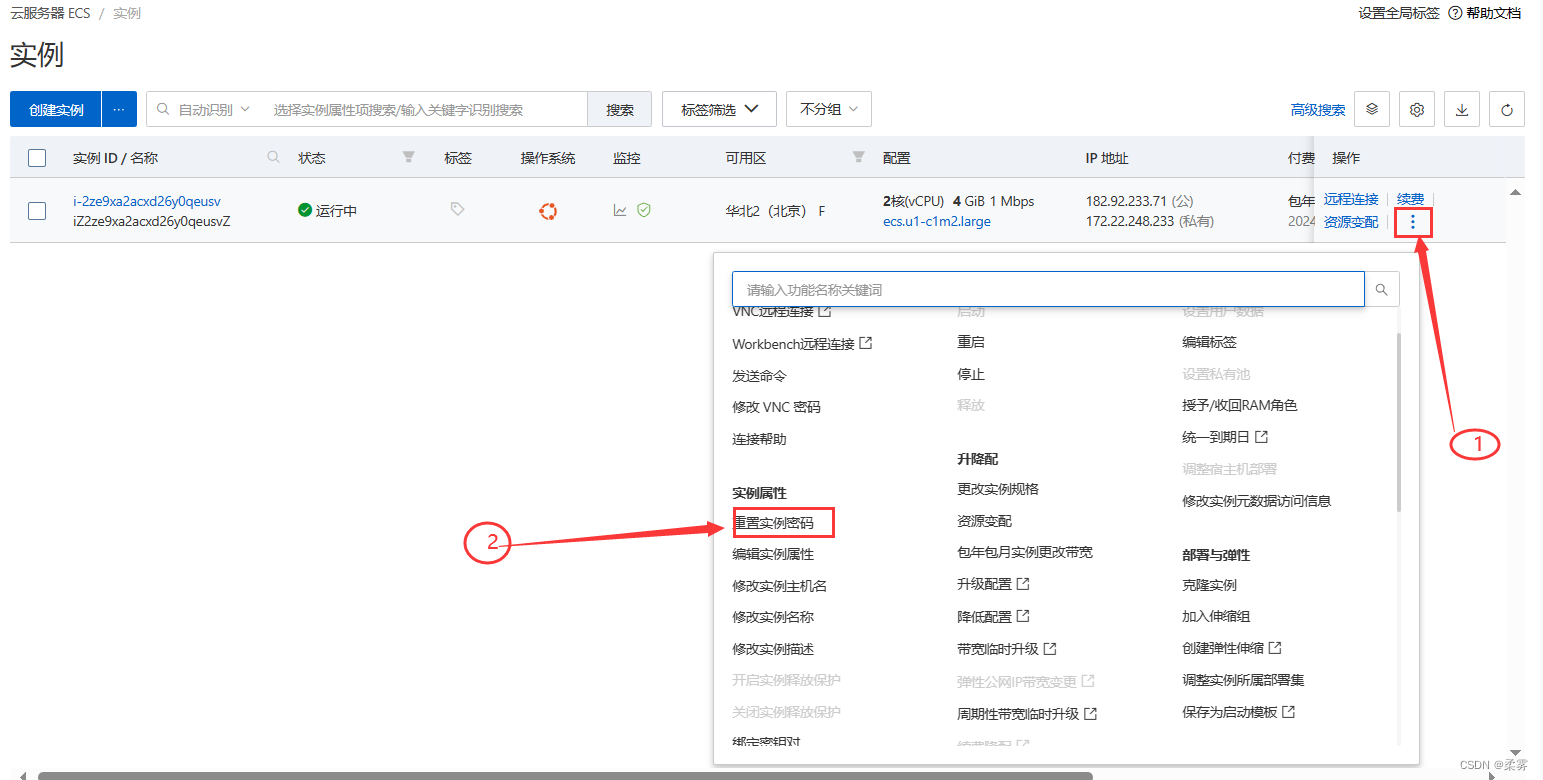Viewport: 1543px width, 780px height.
Task: Click public IP 182.92.233.71
Action: [x=1126, y=201]
